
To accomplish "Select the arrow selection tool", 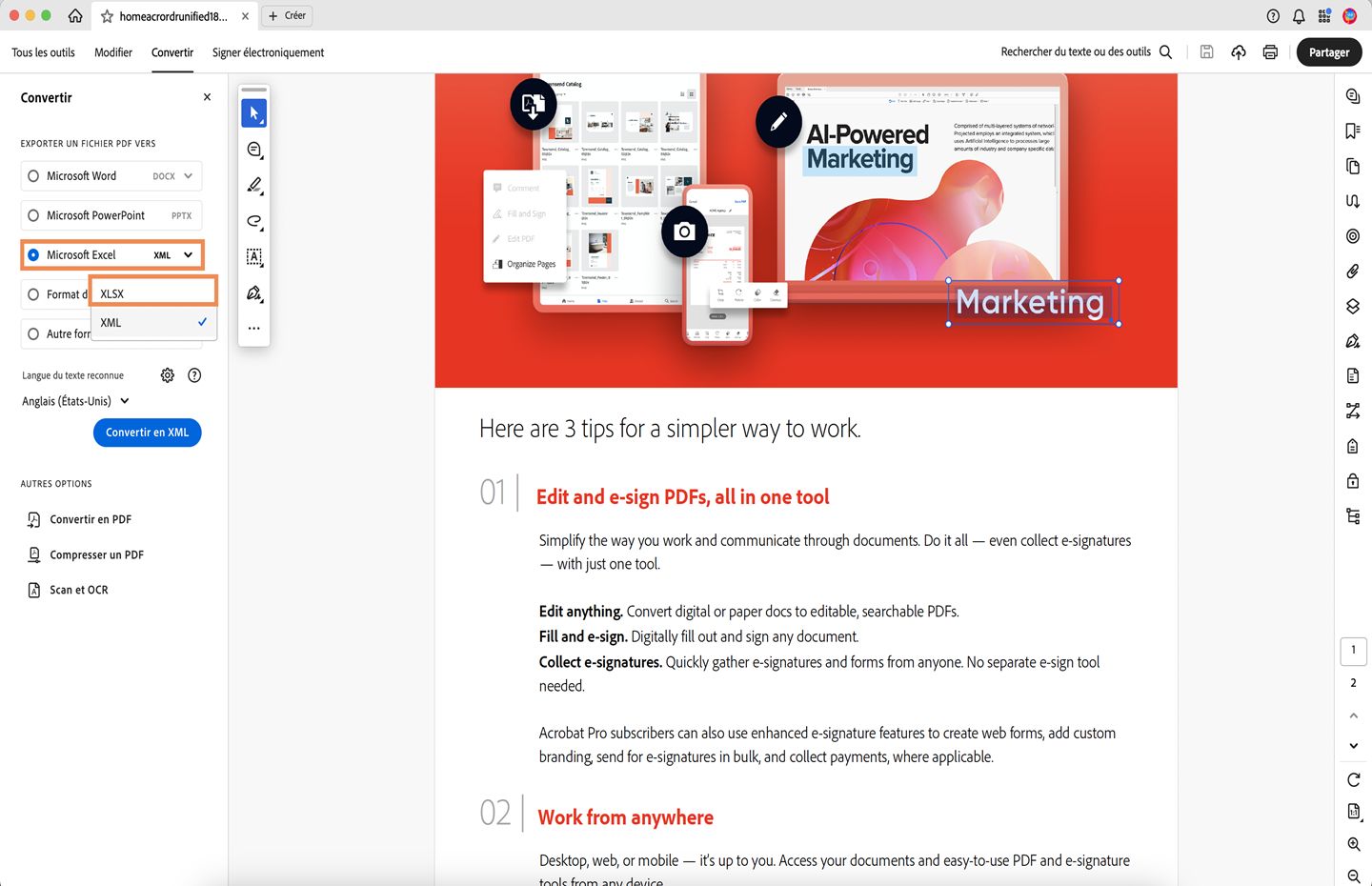I will coord(253,112).
